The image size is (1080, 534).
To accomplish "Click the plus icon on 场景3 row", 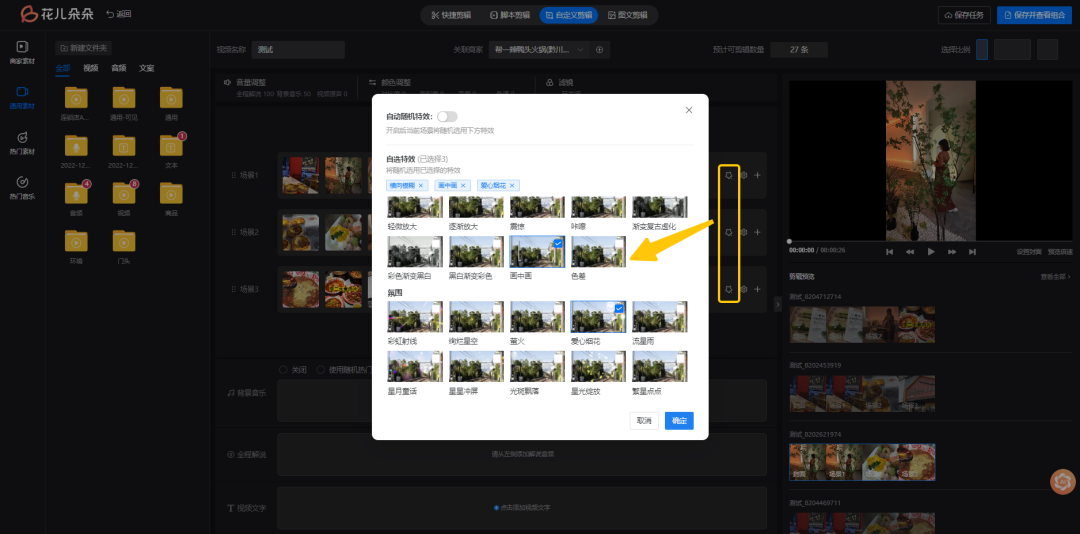I will pyautogui.click(x=757, y=289).
